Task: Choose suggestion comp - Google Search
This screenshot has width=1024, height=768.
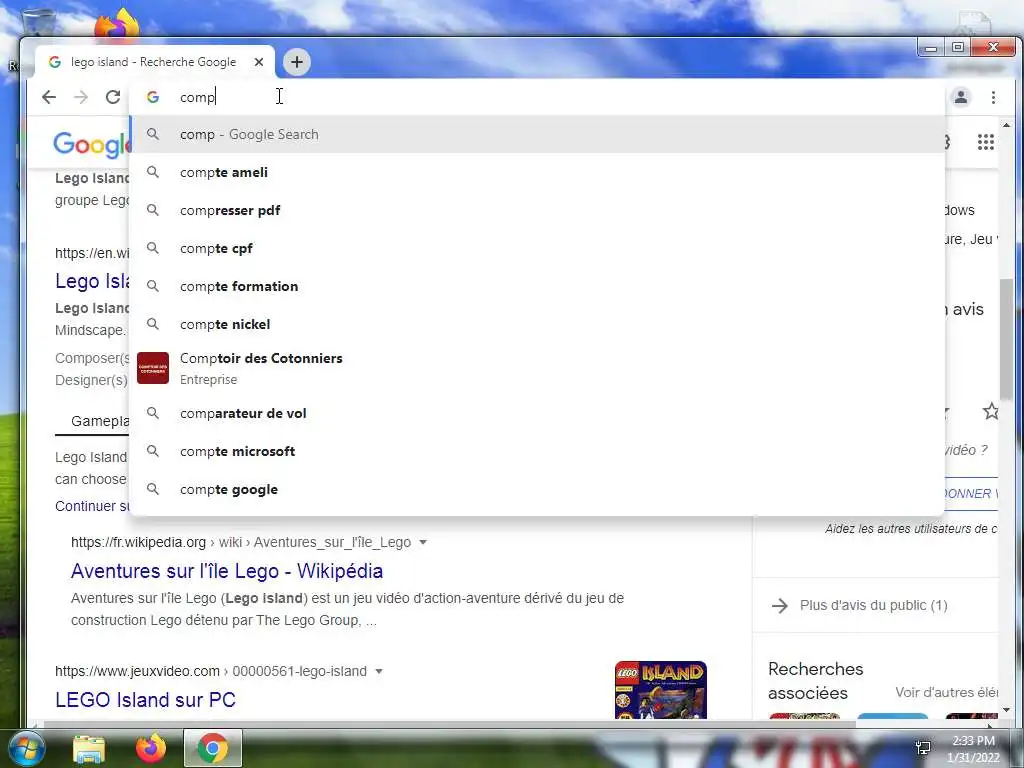Action: tap(537, 135)
